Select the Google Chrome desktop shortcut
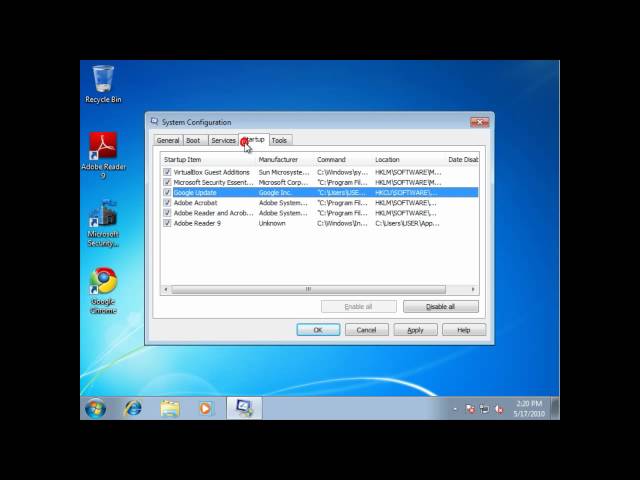The width and height of the screenshot is (640, 480). coord(103,291)
